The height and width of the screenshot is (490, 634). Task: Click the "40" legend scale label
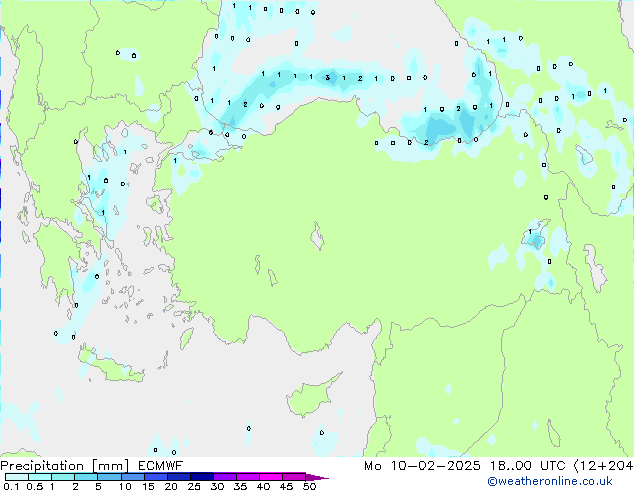coord(263,486)
